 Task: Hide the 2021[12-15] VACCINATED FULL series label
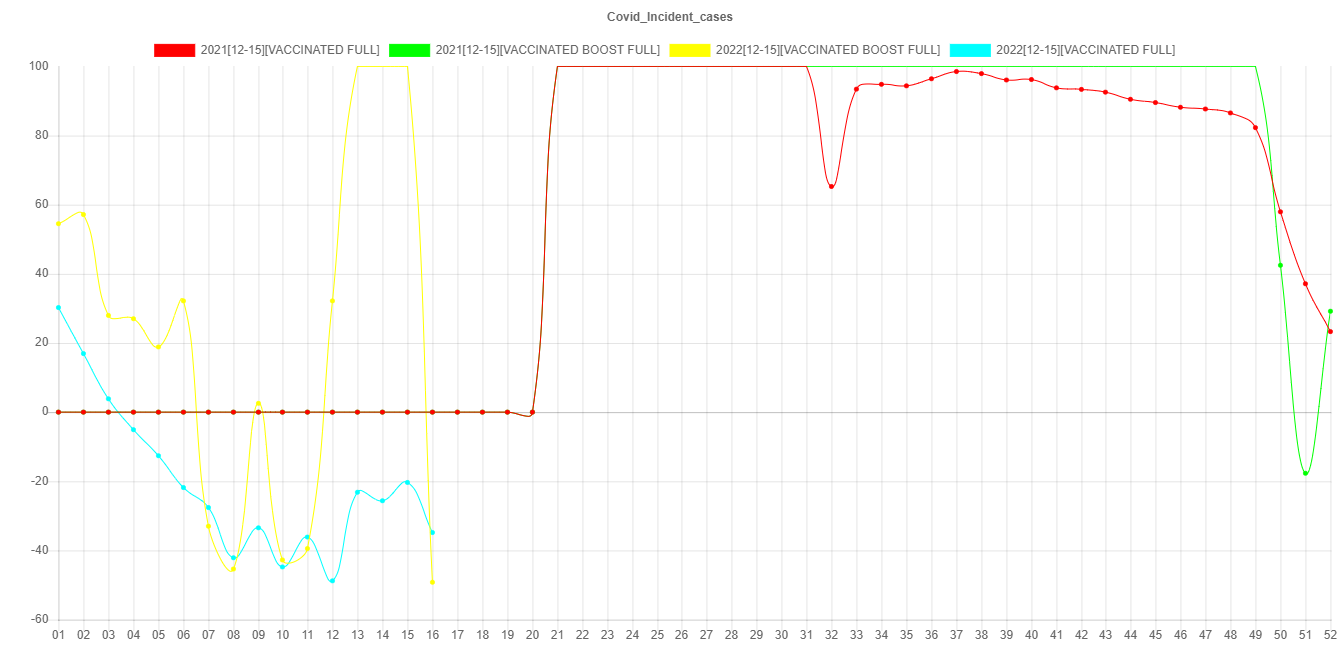click(290, 50)
